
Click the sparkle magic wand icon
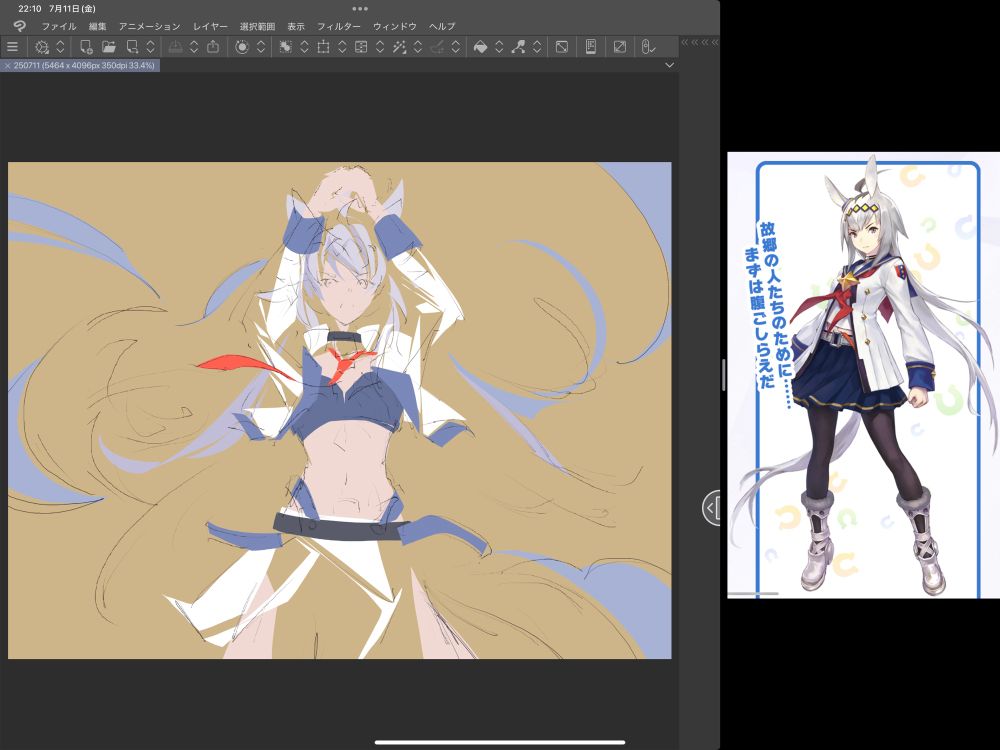pos(399,47)
